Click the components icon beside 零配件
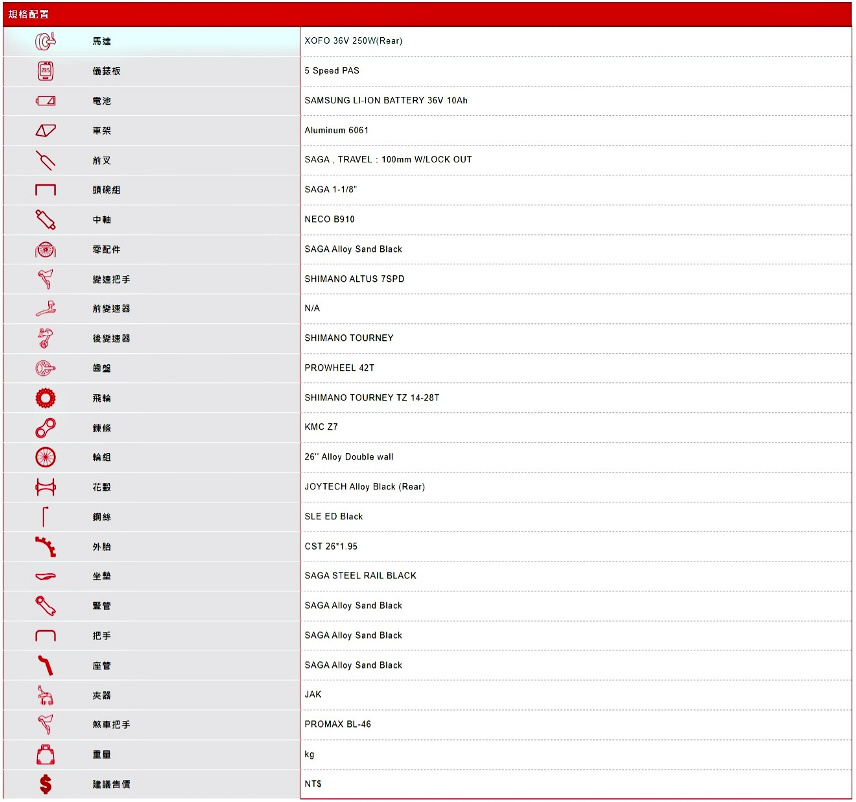 [x=45, y=249]
